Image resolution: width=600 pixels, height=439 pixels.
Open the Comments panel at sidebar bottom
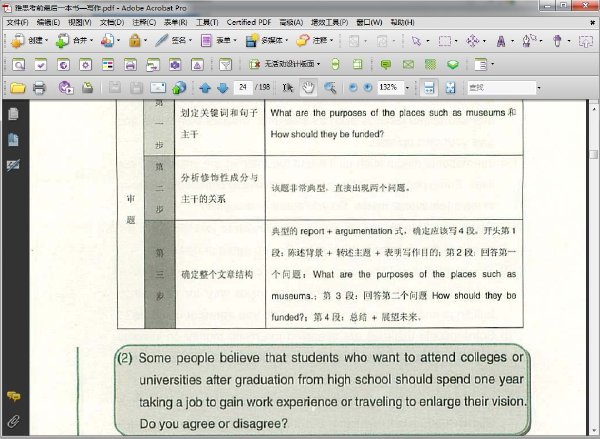[13, 396]
